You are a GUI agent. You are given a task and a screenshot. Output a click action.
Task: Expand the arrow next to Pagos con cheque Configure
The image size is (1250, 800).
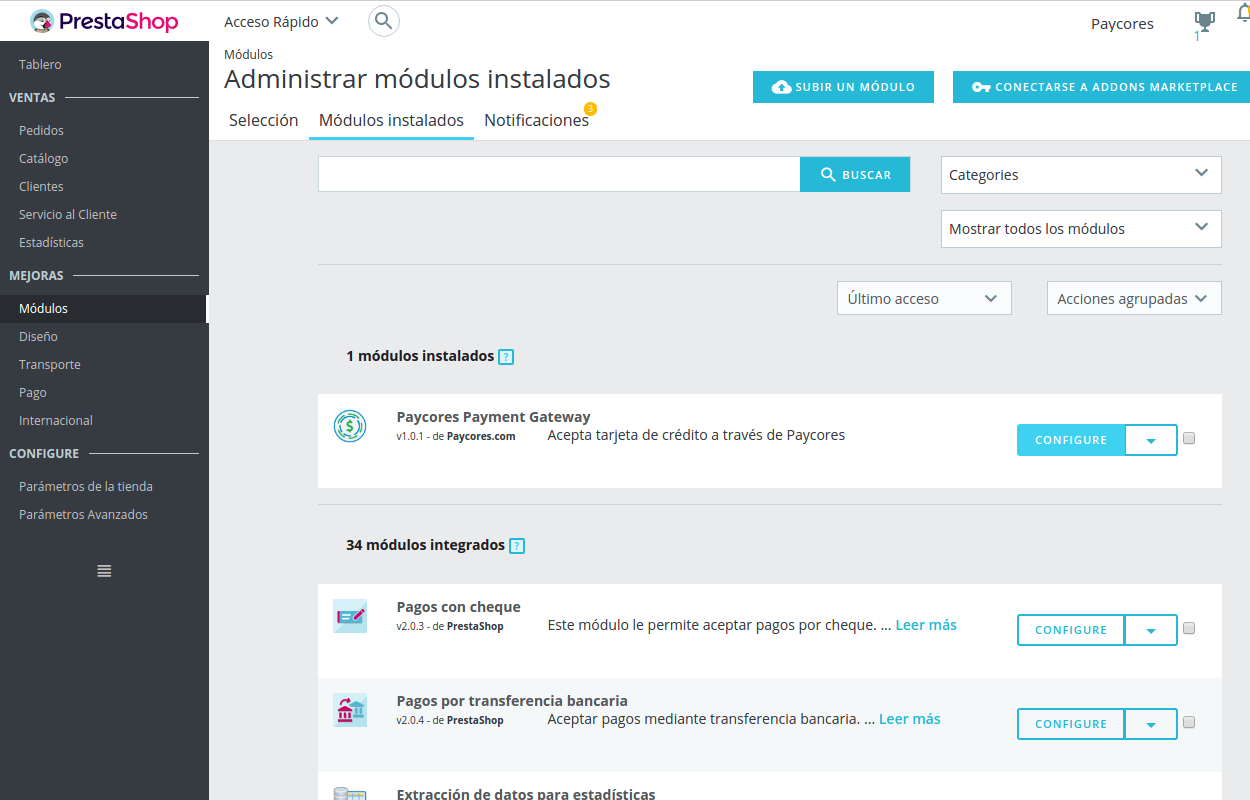(1151, 630)
